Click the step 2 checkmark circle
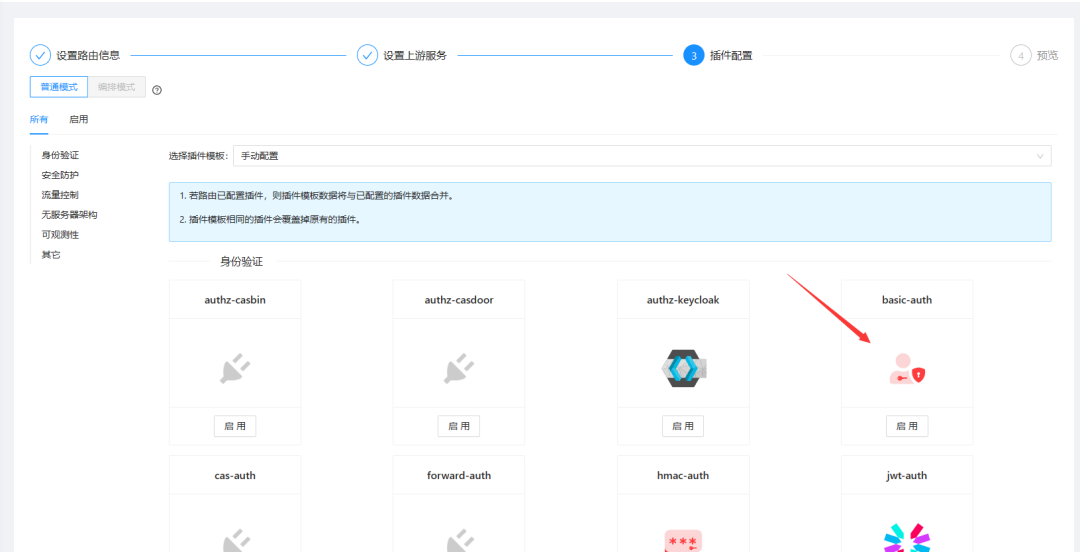This screenshot has height=552, width=1080. tap(367, 55)
